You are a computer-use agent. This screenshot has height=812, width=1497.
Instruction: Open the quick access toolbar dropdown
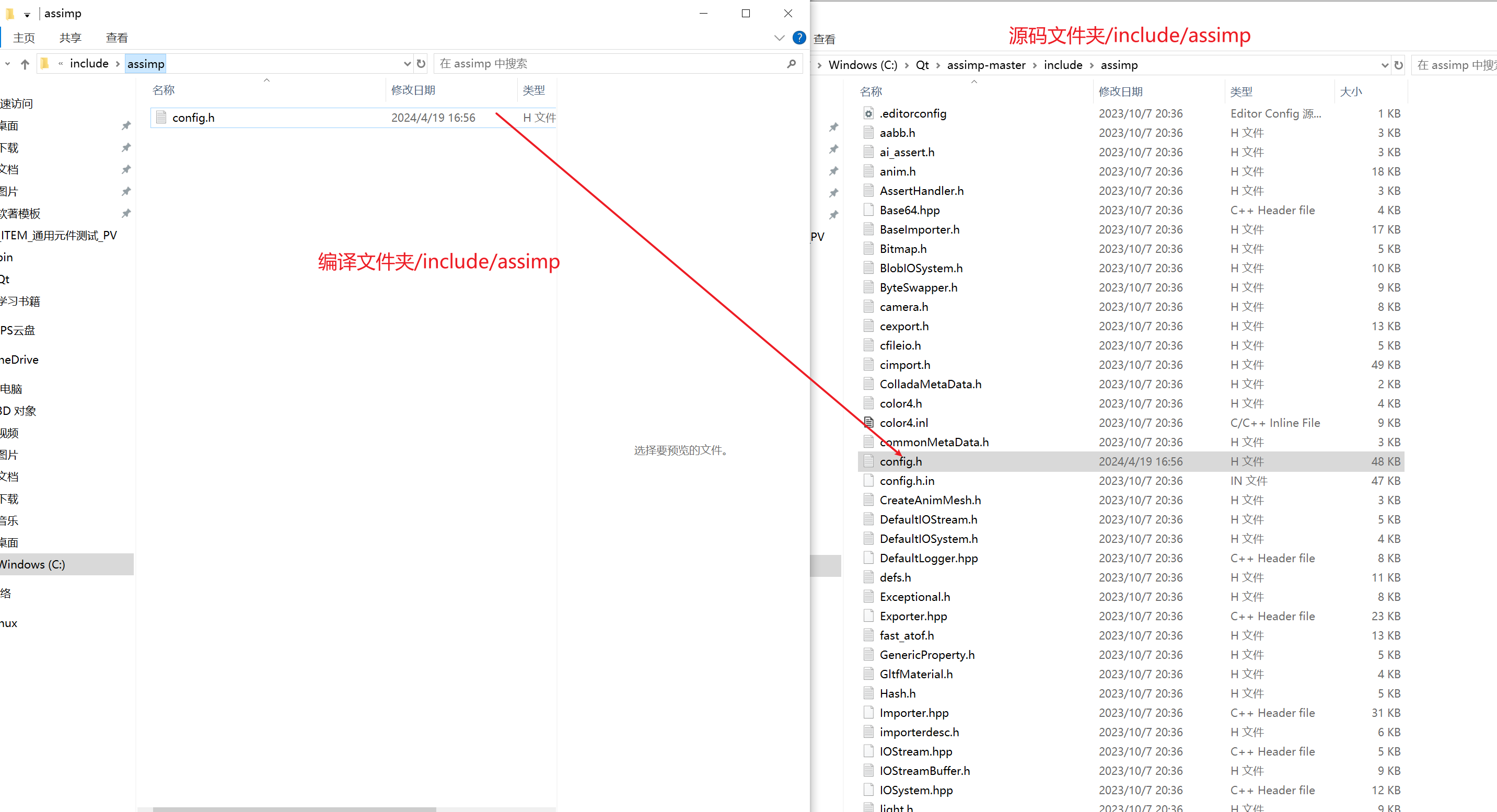click(x=27, y=15)
